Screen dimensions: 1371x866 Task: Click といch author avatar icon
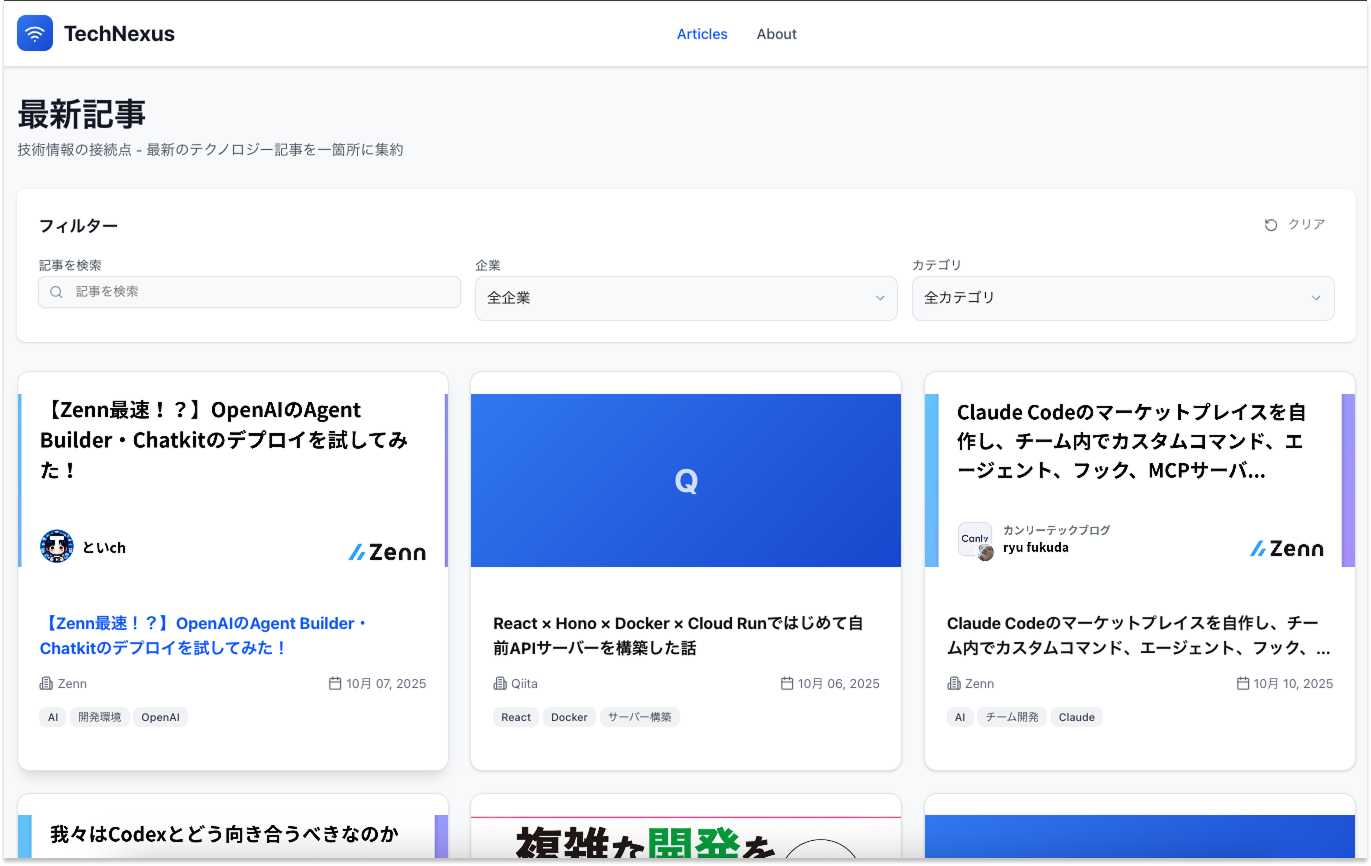point(57,547)
